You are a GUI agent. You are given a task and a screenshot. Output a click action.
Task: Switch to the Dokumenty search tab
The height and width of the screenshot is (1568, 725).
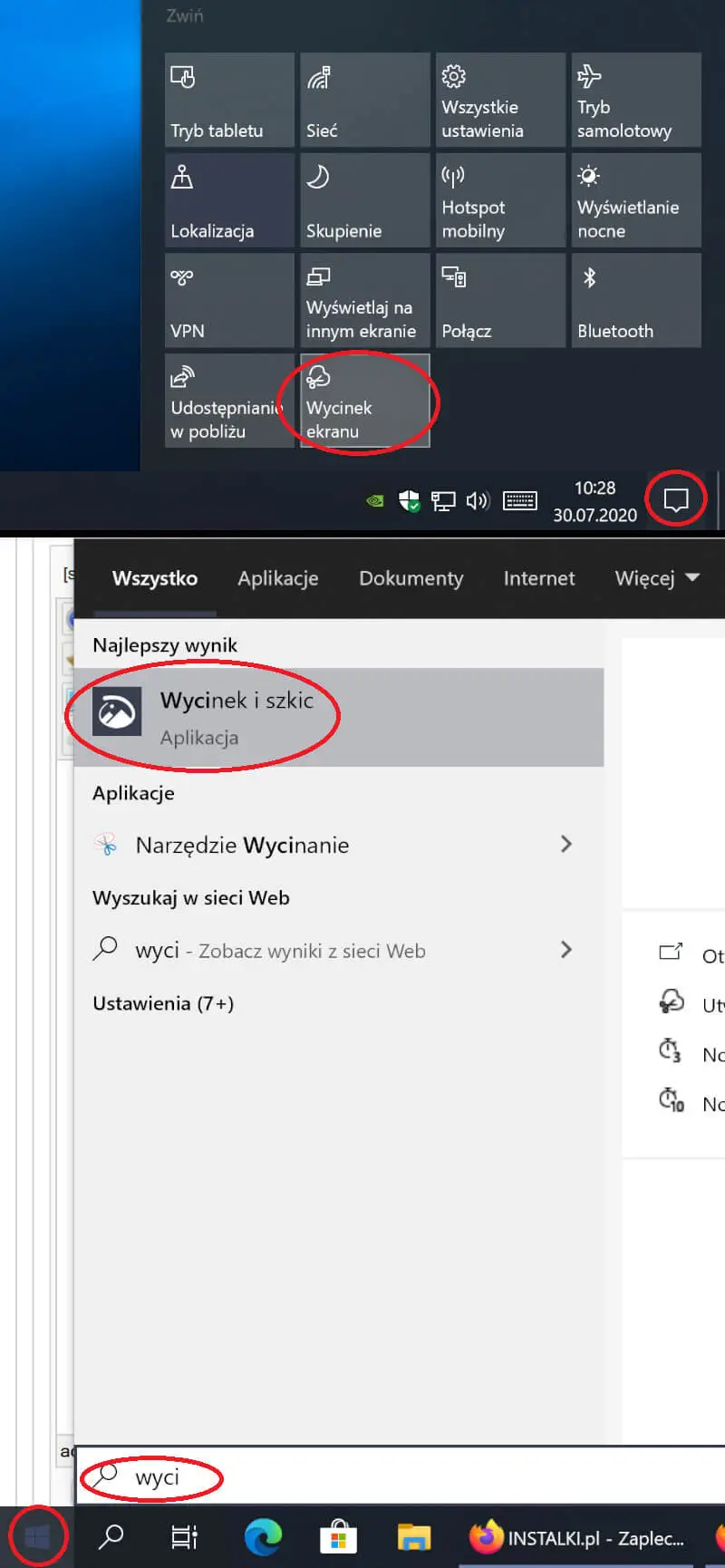click(x=411, y=578)
